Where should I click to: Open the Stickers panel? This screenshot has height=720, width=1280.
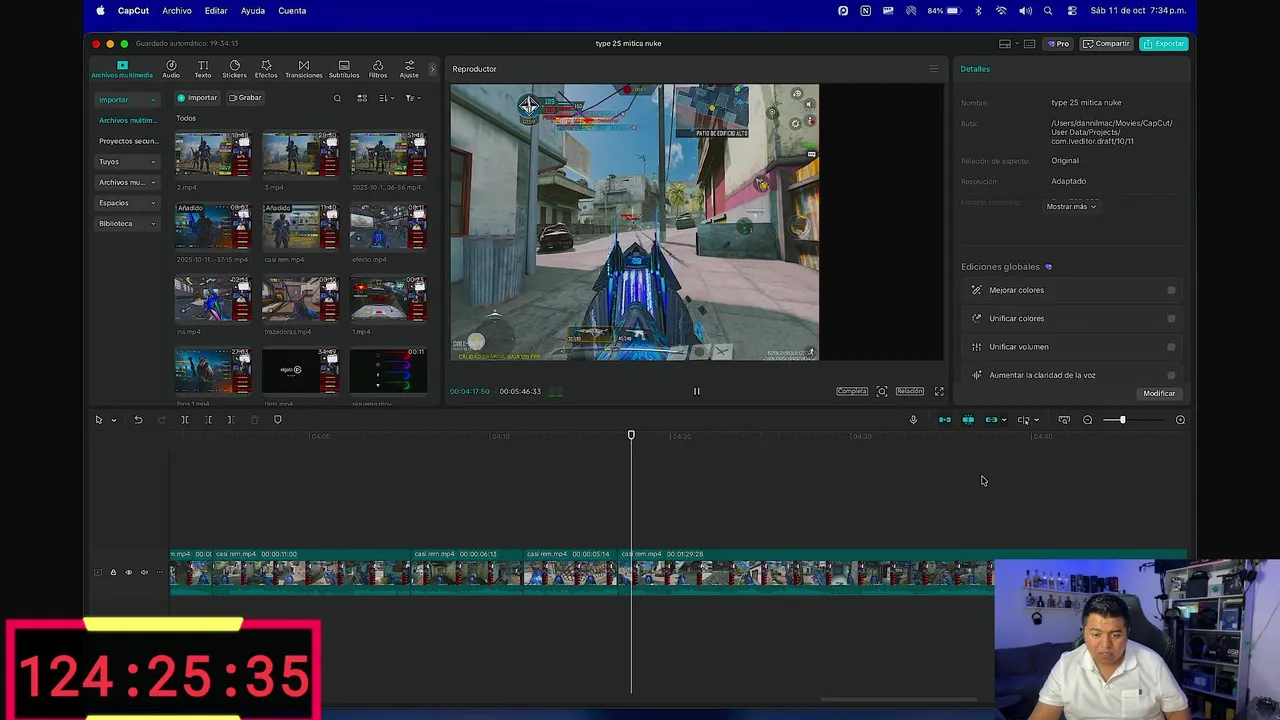[x=234, y=69]
